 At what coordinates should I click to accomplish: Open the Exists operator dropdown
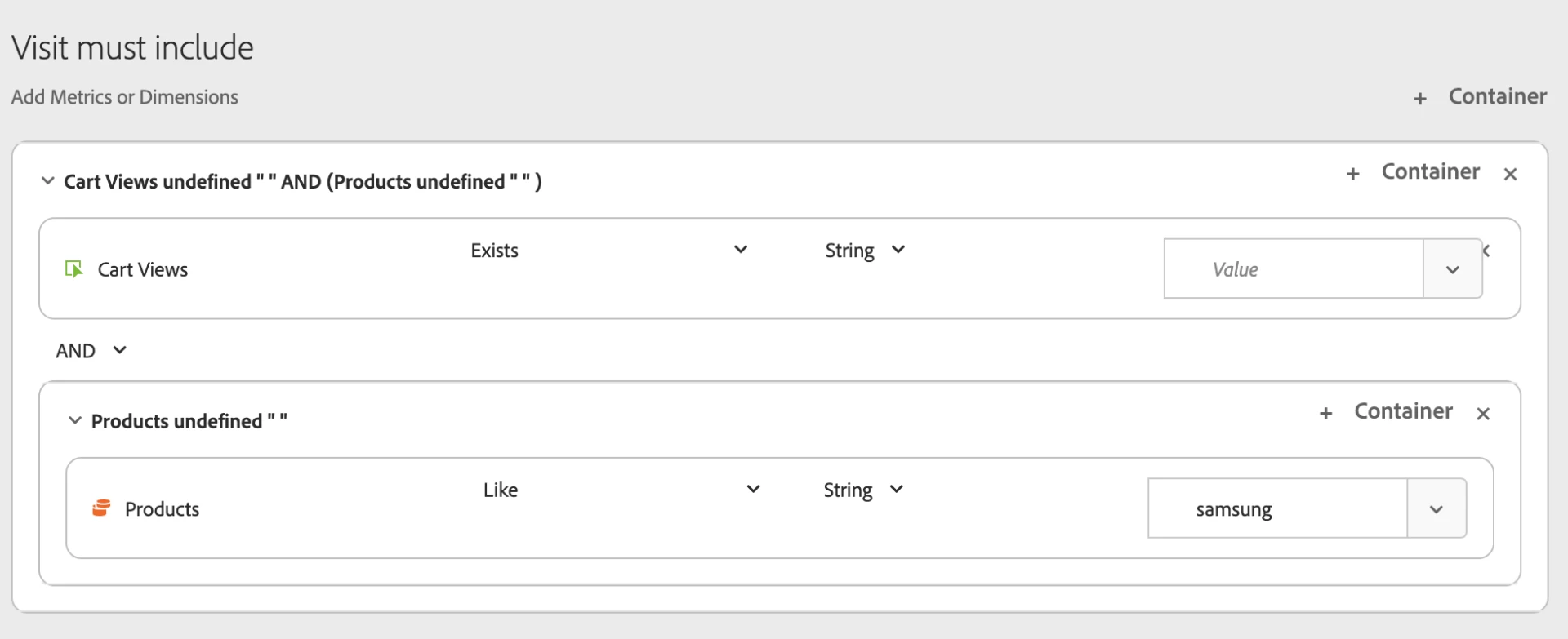(741, 250)
